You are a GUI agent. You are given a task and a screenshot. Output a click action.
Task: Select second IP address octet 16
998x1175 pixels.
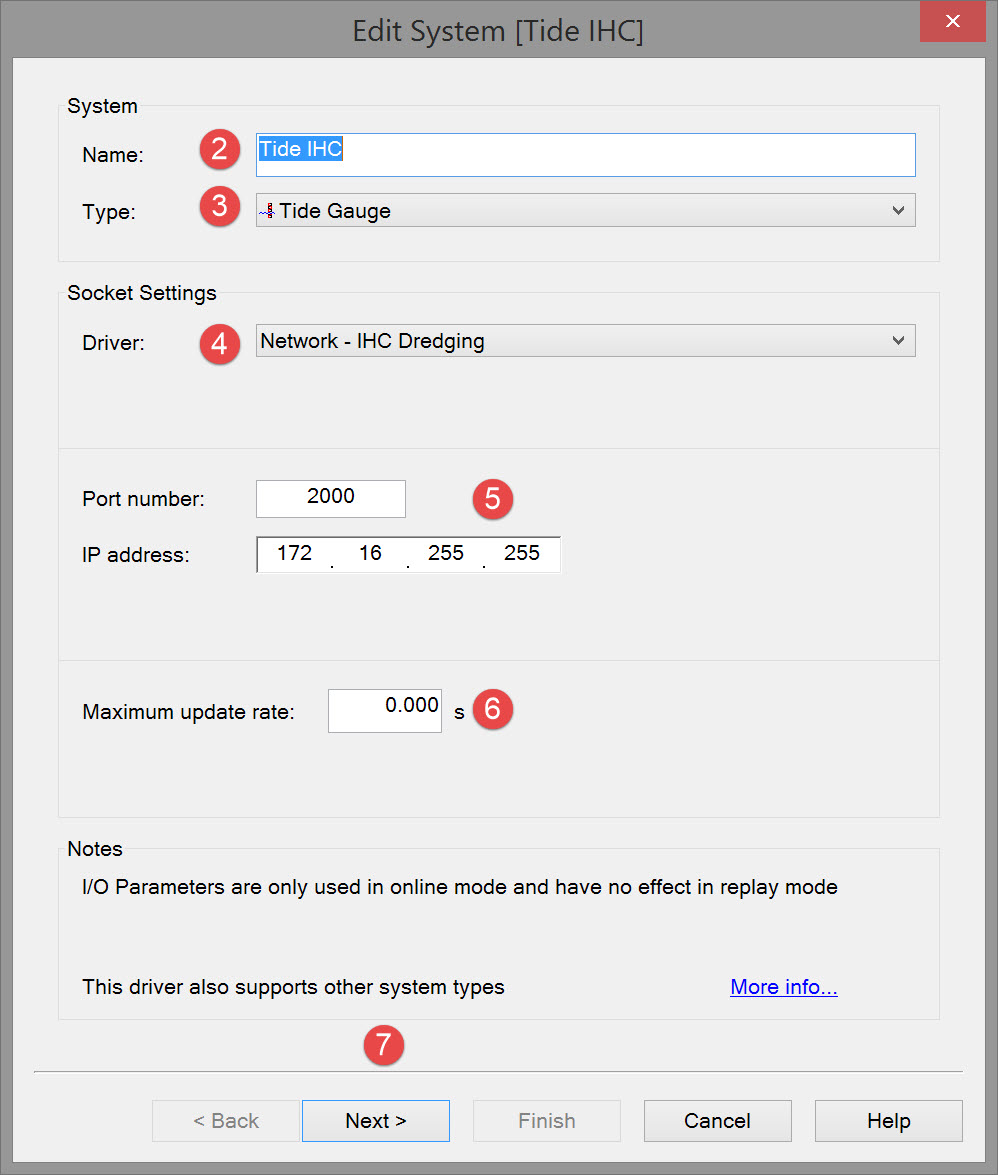click(370, 553)
